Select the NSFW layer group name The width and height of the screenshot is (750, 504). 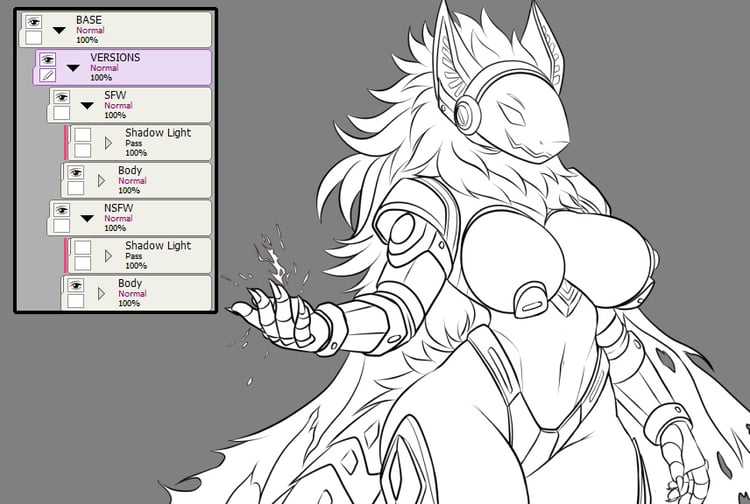pos(119,208)
